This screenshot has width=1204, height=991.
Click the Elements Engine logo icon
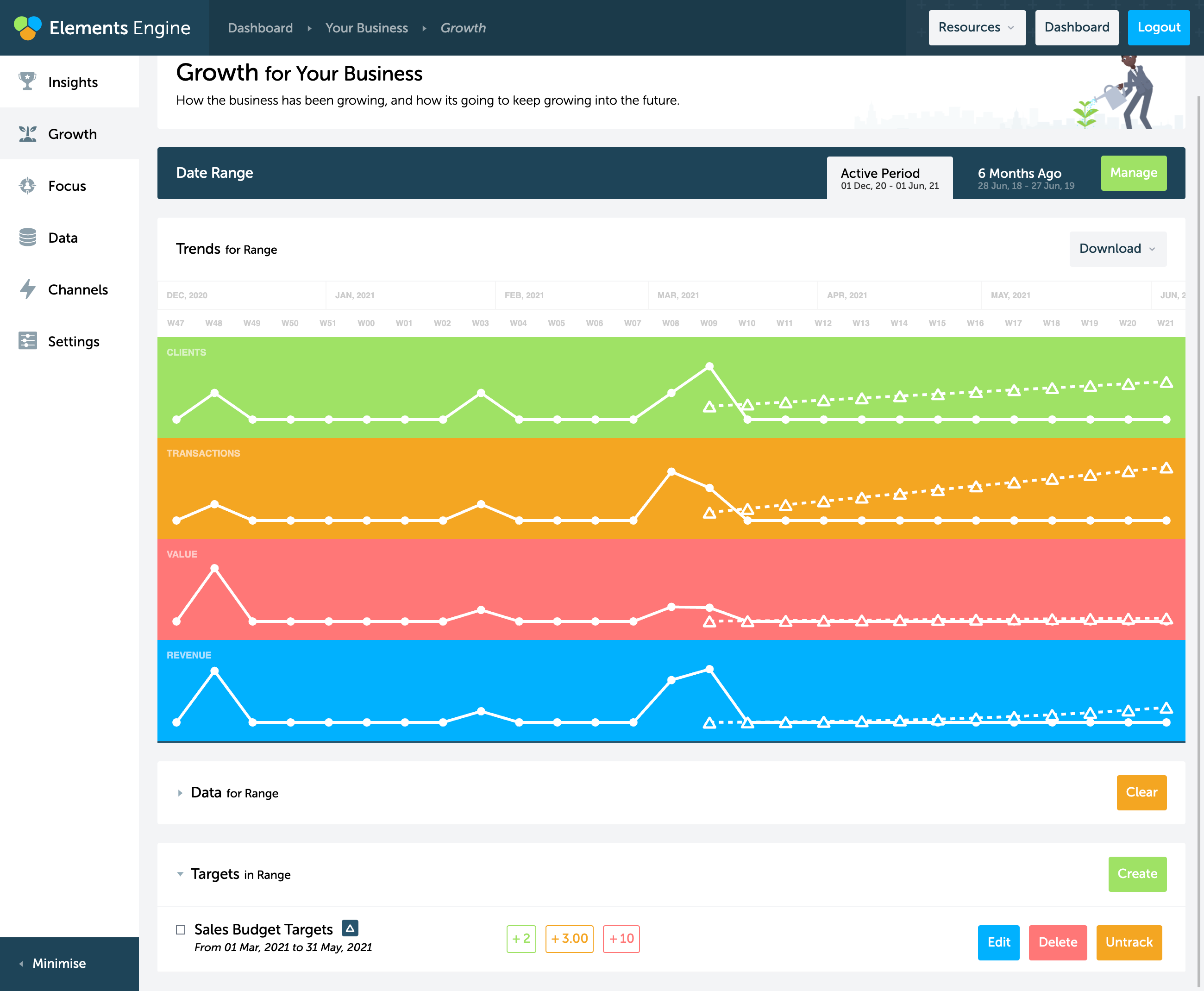pyautogui.click(x=27, y=27)
